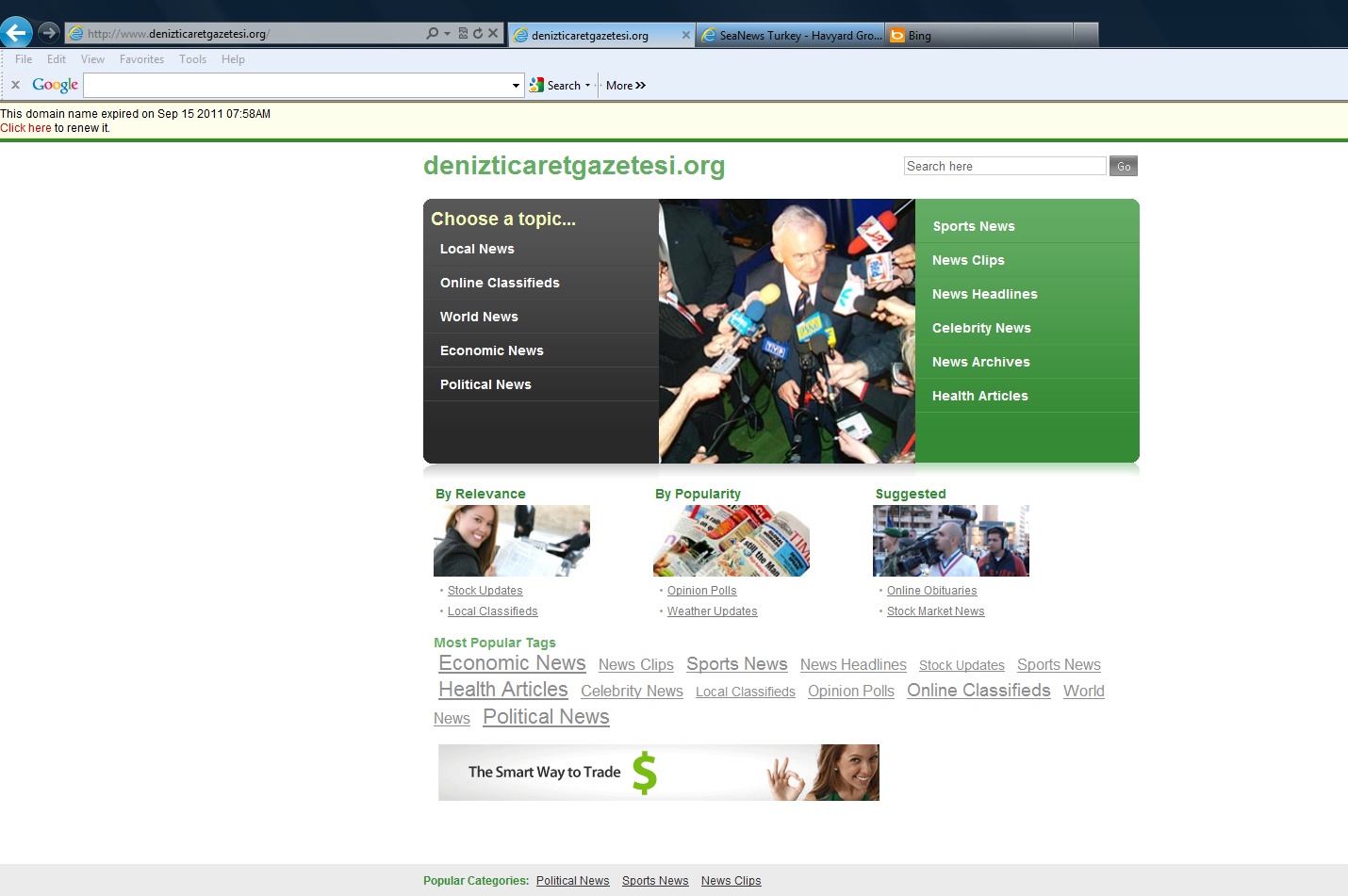Viewport: 1348px width, 896px height.
Task: Click the Compatibility View icon in address bar
Action: click(x=463, y=33)
